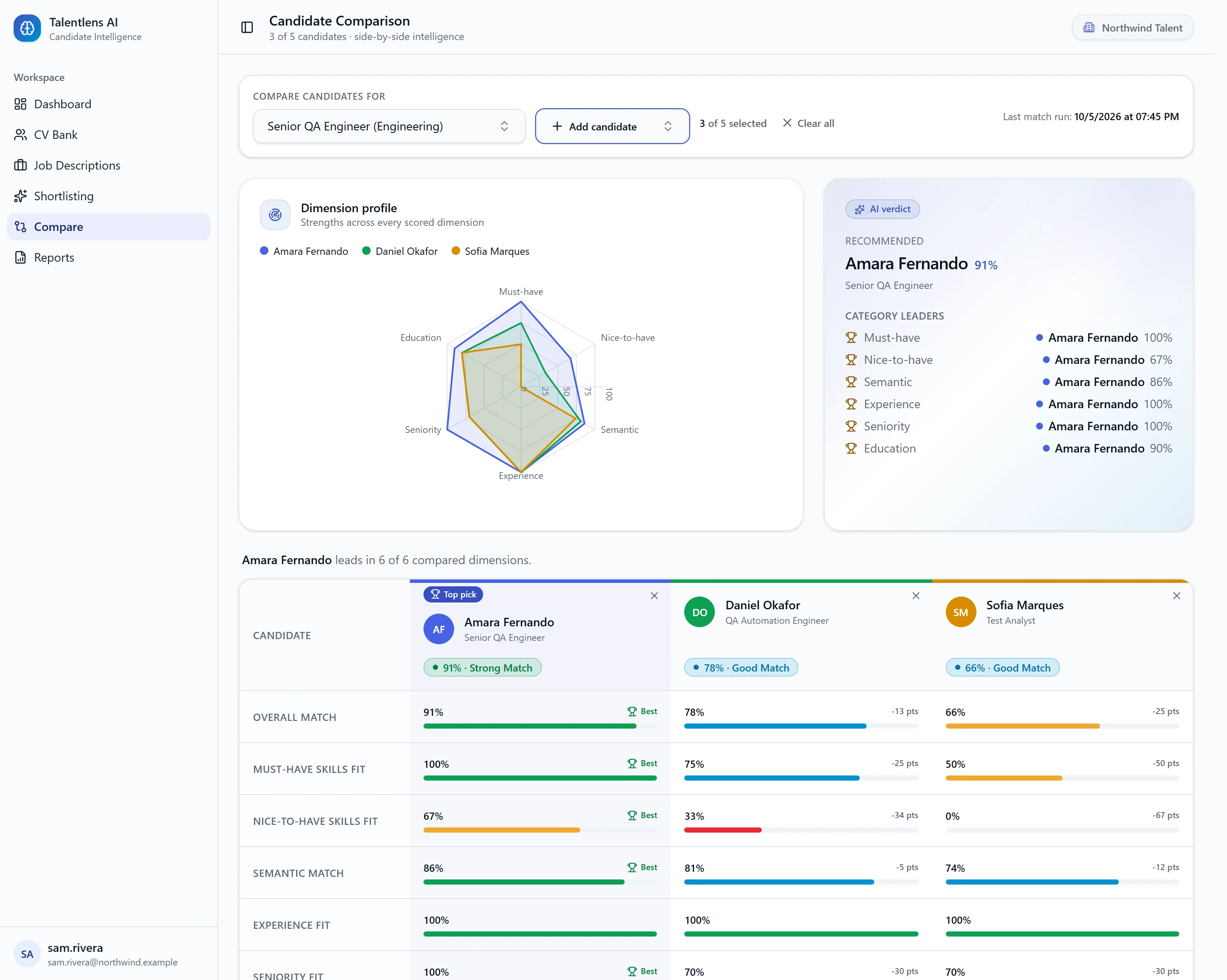Click the AF avatar circle
The width and height of the screenshot is (1227, 980).
[x=439, y=629]
